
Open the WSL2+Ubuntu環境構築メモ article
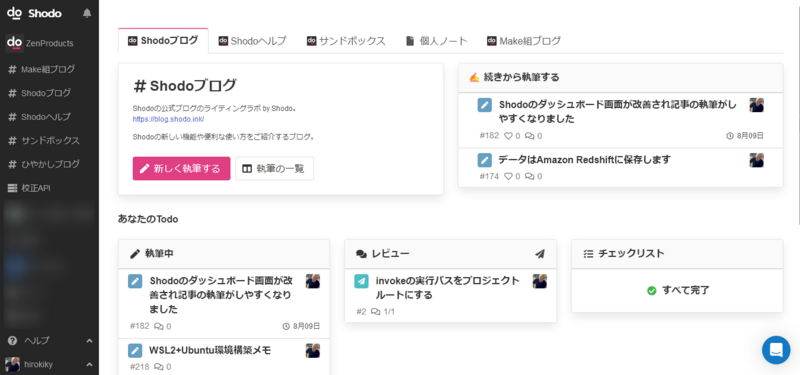tap(210, 350)
